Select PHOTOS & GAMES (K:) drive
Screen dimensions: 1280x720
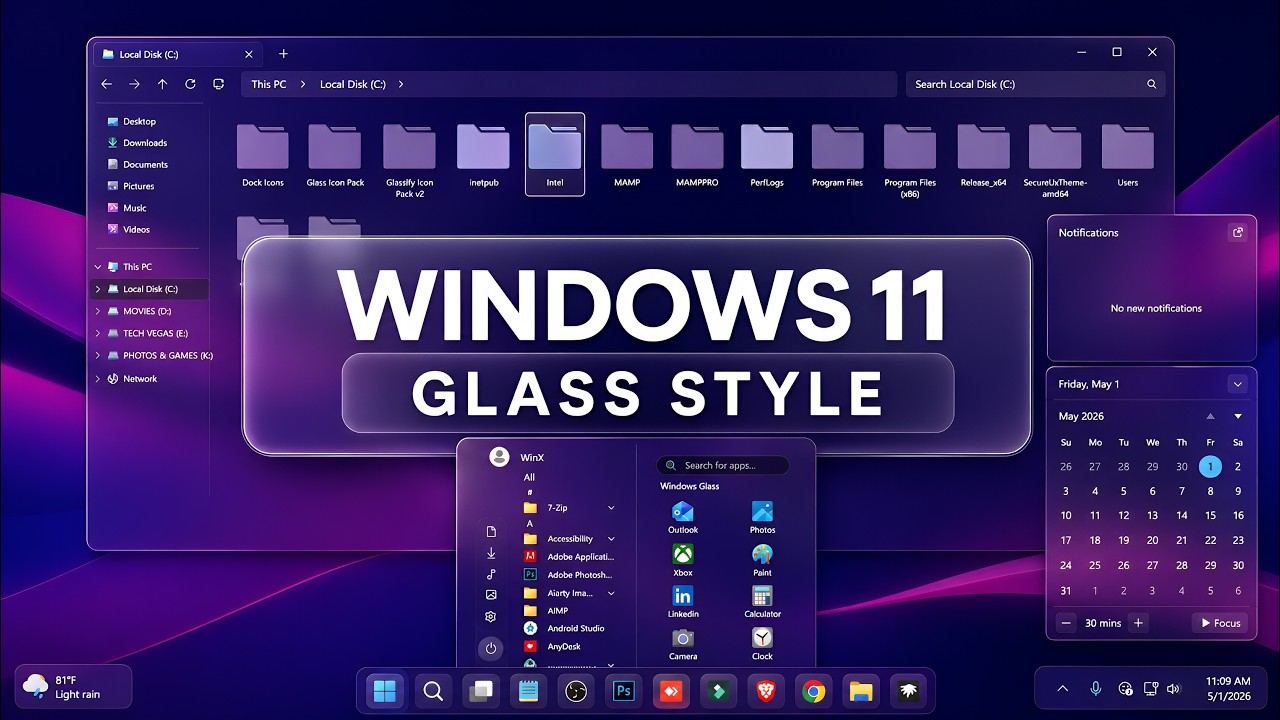(x=160, y=355)
